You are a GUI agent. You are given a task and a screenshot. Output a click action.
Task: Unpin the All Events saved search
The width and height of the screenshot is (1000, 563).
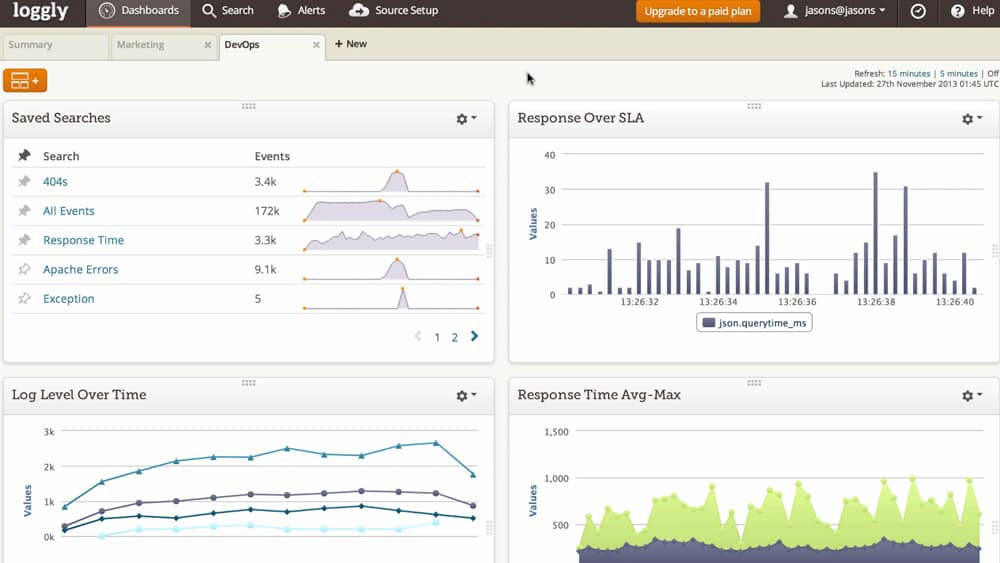tap(24, 211)
